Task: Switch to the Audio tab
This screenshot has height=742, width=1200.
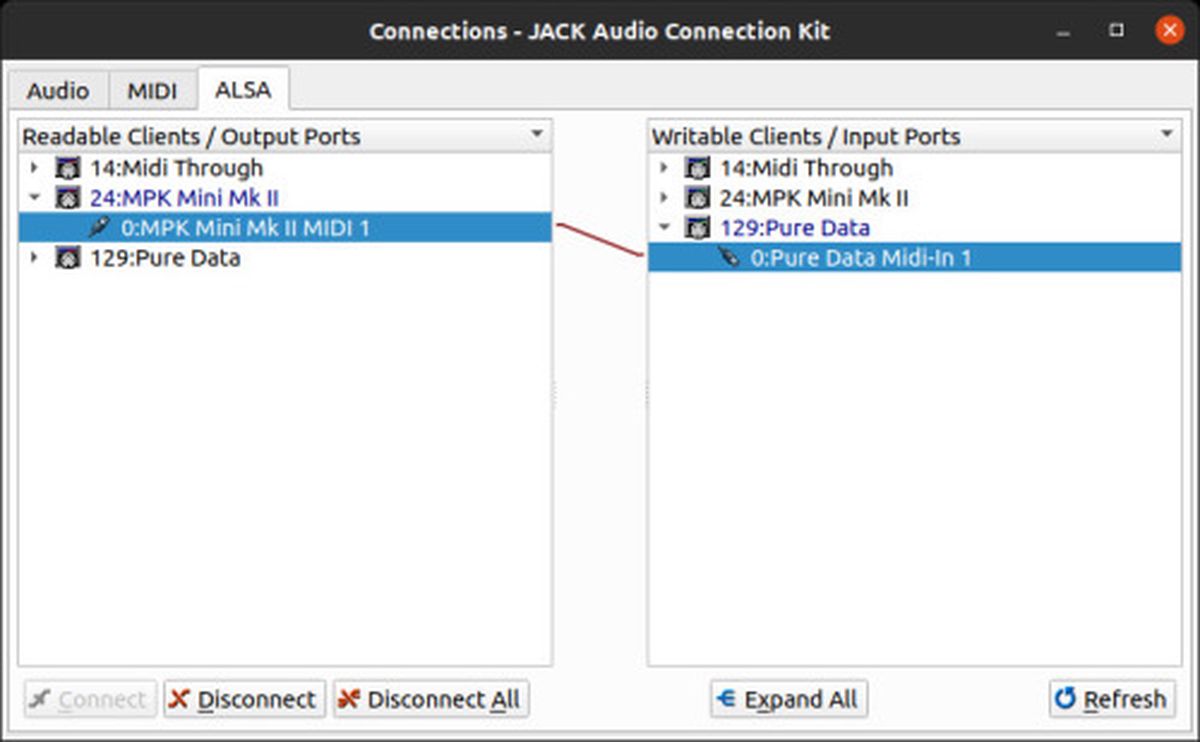Action: point(58,90)
